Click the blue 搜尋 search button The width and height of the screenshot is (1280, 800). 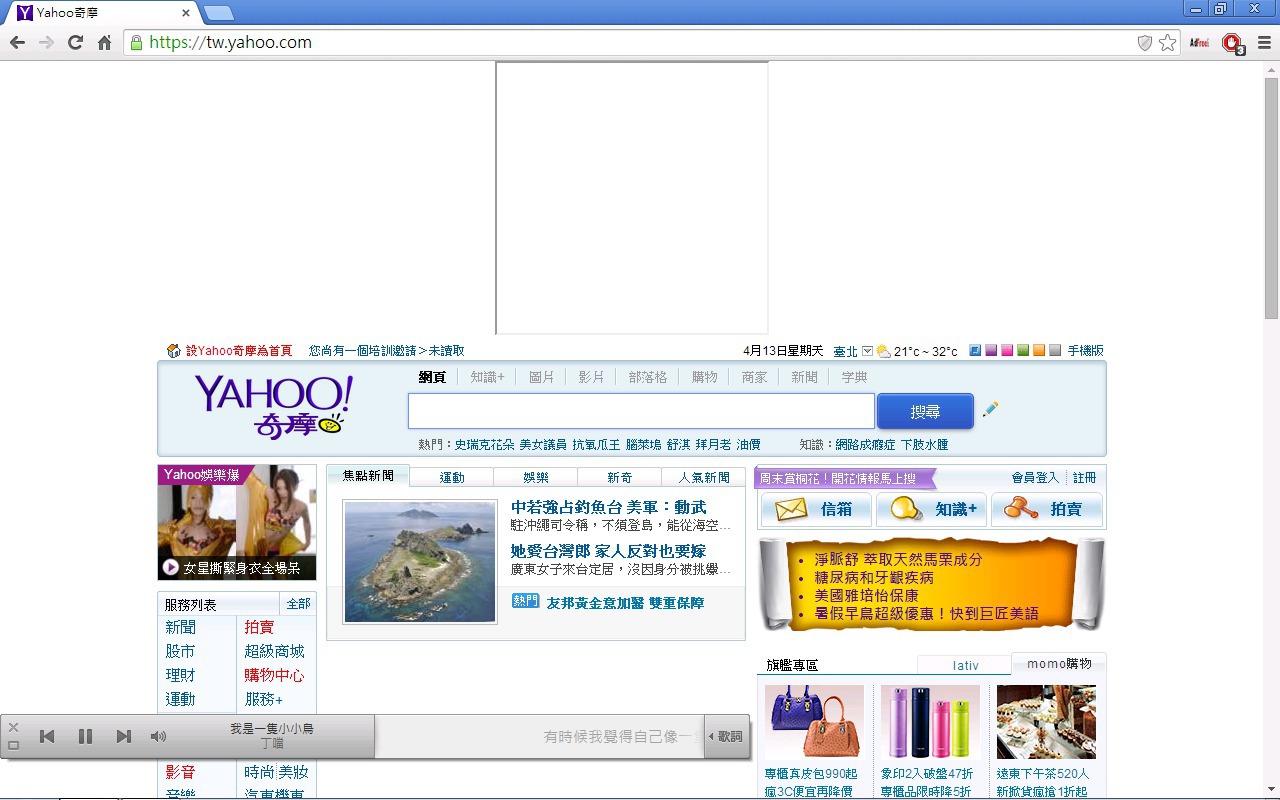[925, 411]
